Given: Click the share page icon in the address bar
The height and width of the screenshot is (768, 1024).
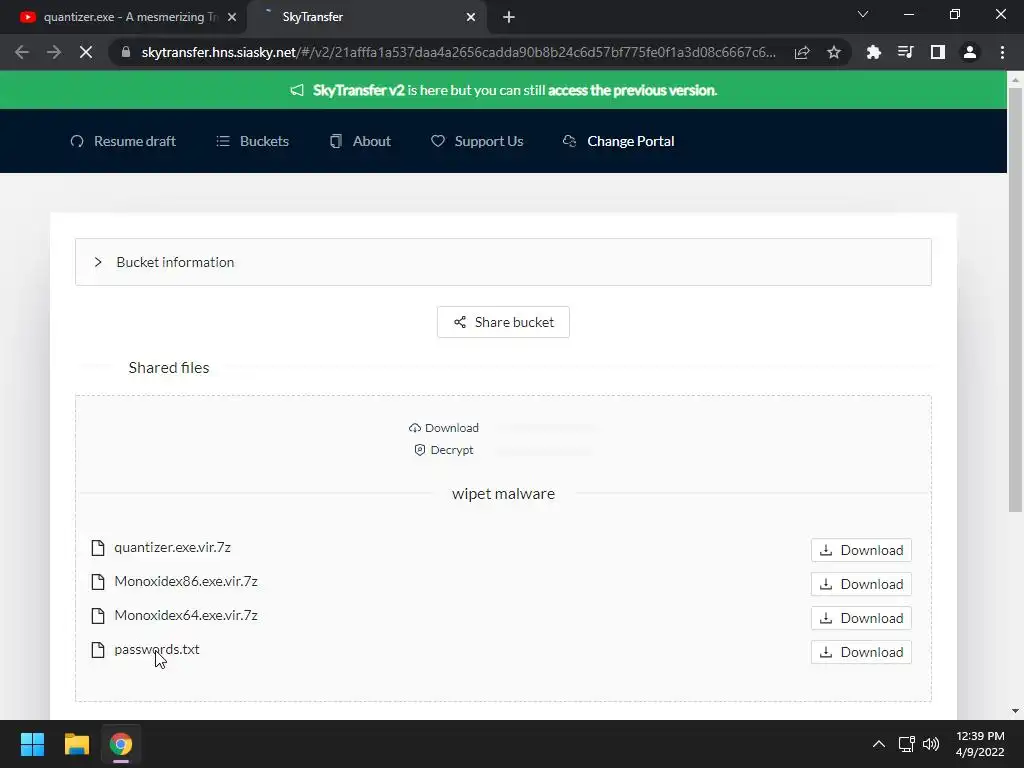Looking at the screenshot, I should click(x=802, y=52).
